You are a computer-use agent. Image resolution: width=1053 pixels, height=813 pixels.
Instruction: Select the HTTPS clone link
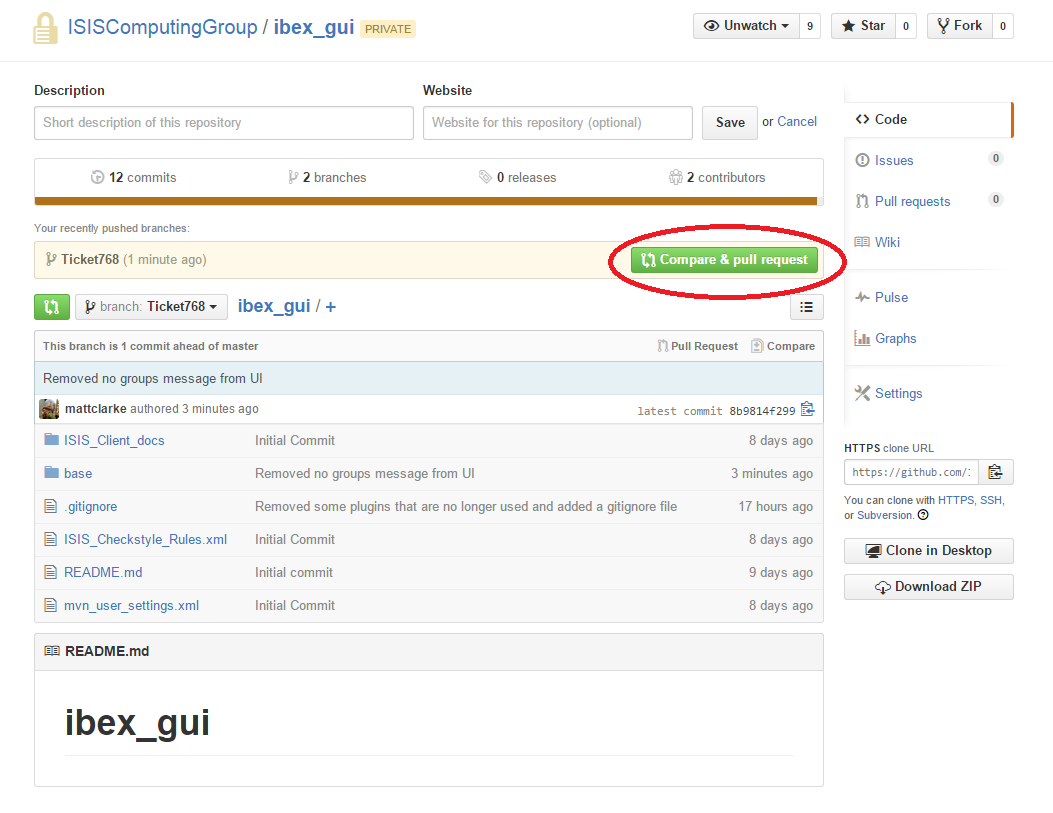956,500
